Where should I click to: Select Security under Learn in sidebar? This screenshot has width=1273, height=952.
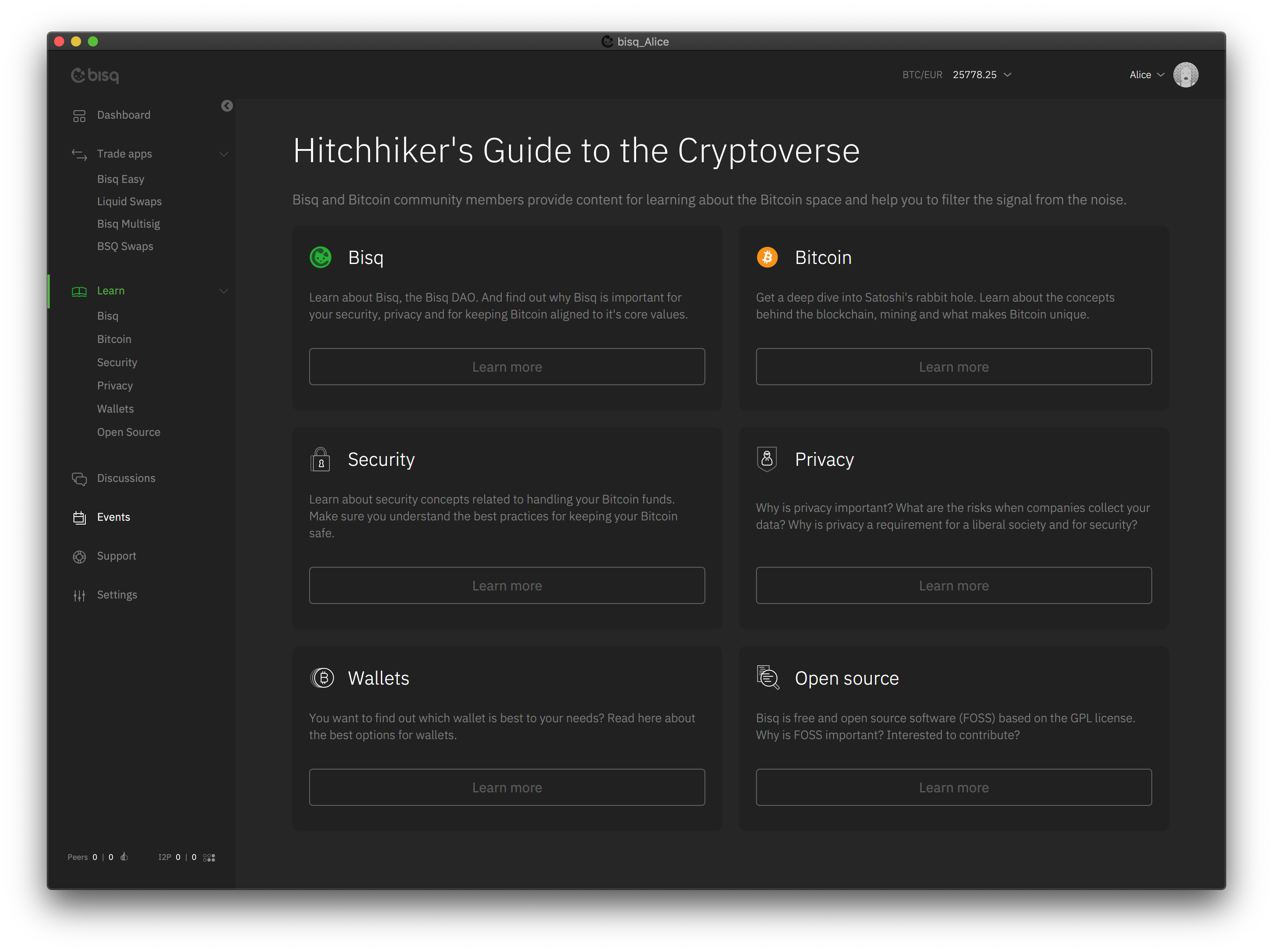click(117, 363)
